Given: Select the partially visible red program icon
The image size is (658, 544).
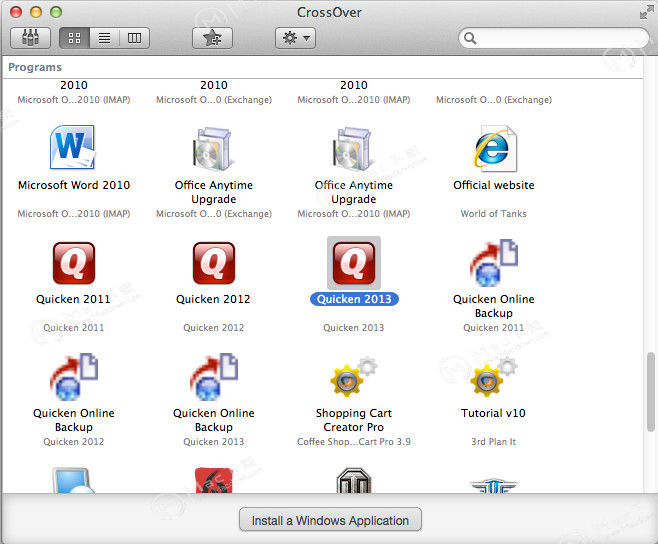Looking at the screenshot, I should click(x=214, y=480).
